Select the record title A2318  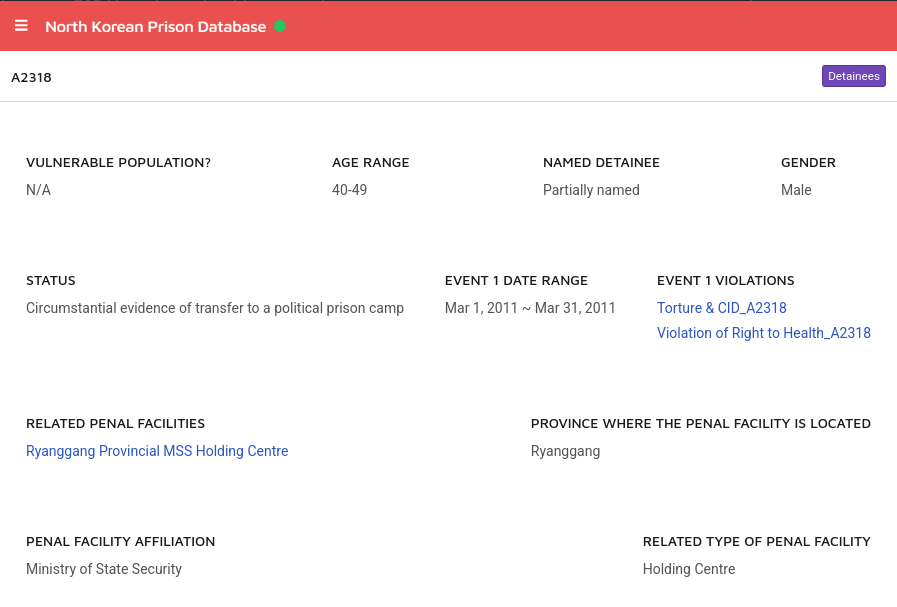click(31, 78)
